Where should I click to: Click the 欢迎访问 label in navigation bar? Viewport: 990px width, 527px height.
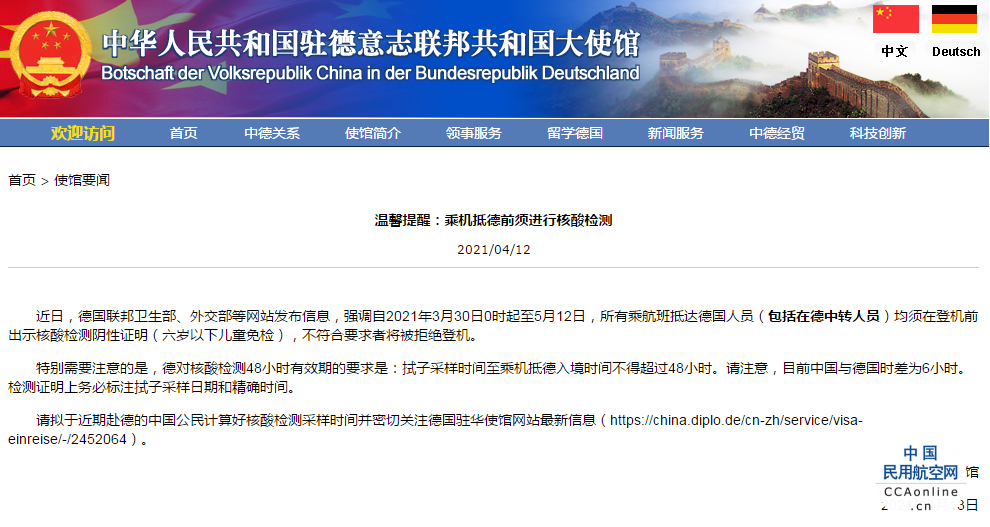coord(83,133)
